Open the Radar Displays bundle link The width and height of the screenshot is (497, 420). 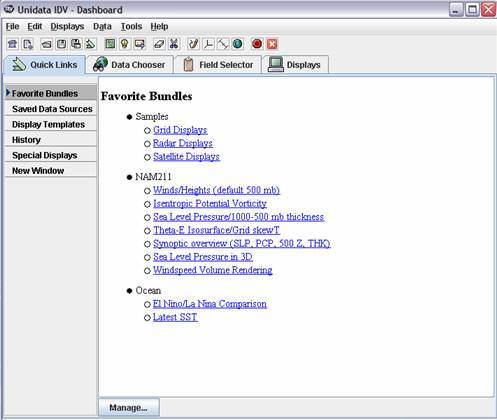pyautogui.click(x=183, y=143)
